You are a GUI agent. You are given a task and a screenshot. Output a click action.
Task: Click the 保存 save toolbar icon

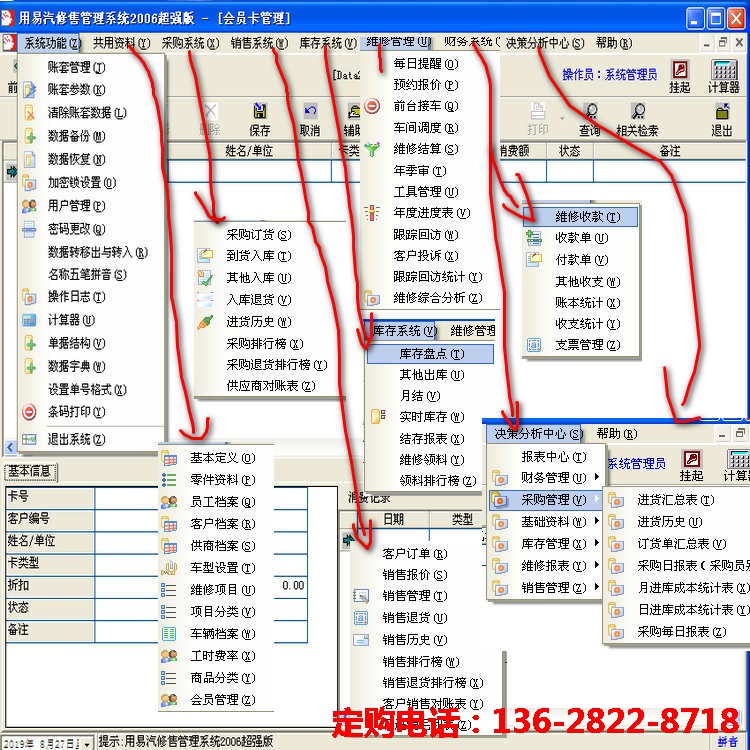point(260,119)
